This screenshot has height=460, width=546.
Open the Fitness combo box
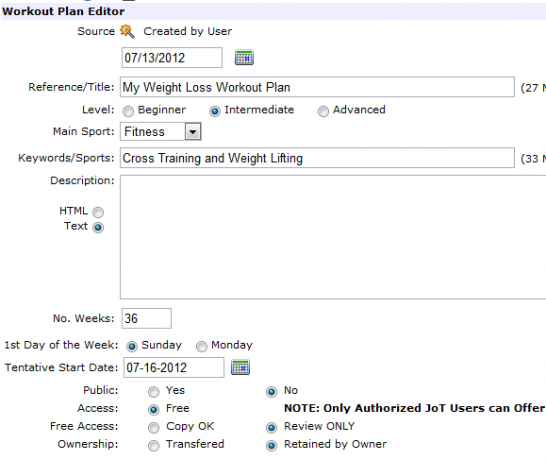click(161, 132)
